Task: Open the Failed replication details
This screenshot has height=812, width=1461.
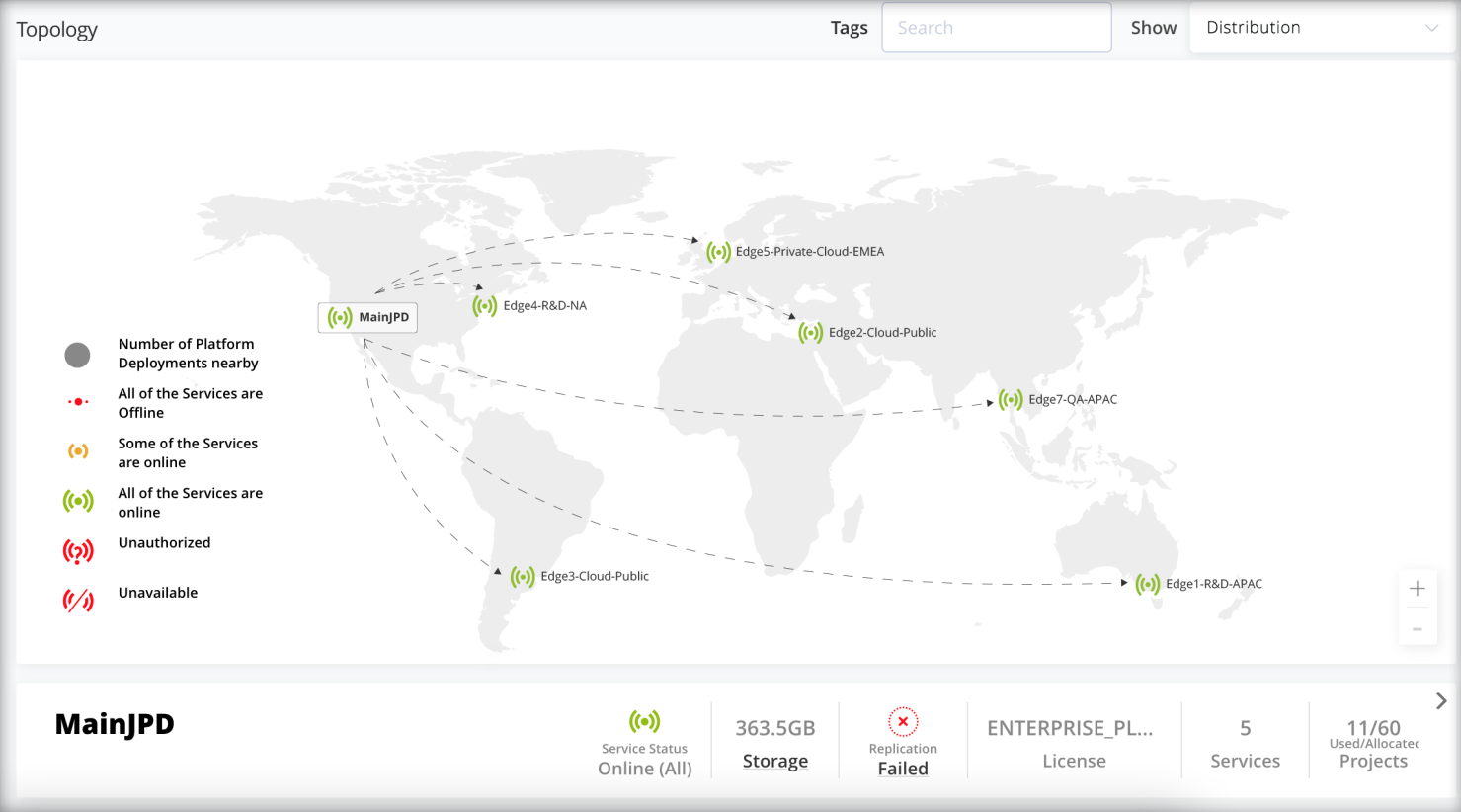Action: pos(903,768)
